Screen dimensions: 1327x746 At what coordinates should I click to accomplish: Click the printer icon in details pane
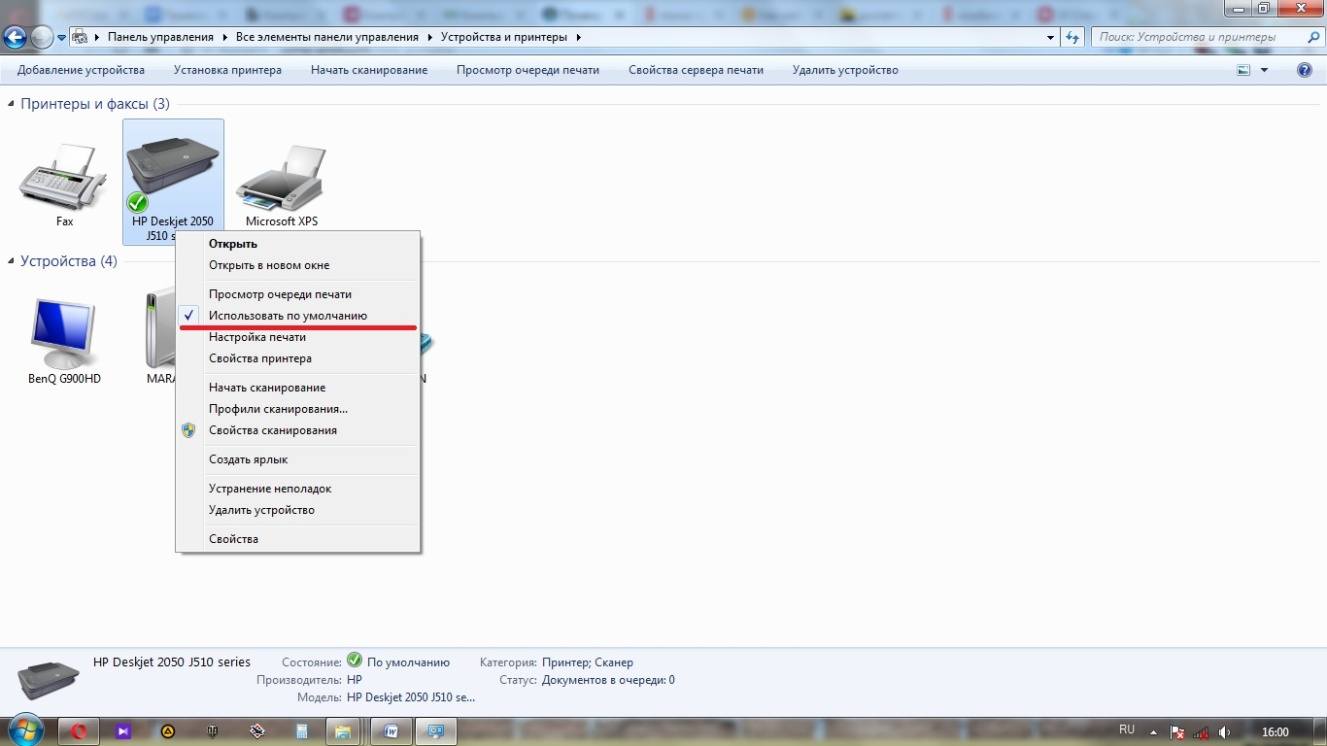click(x=48, y=678)
